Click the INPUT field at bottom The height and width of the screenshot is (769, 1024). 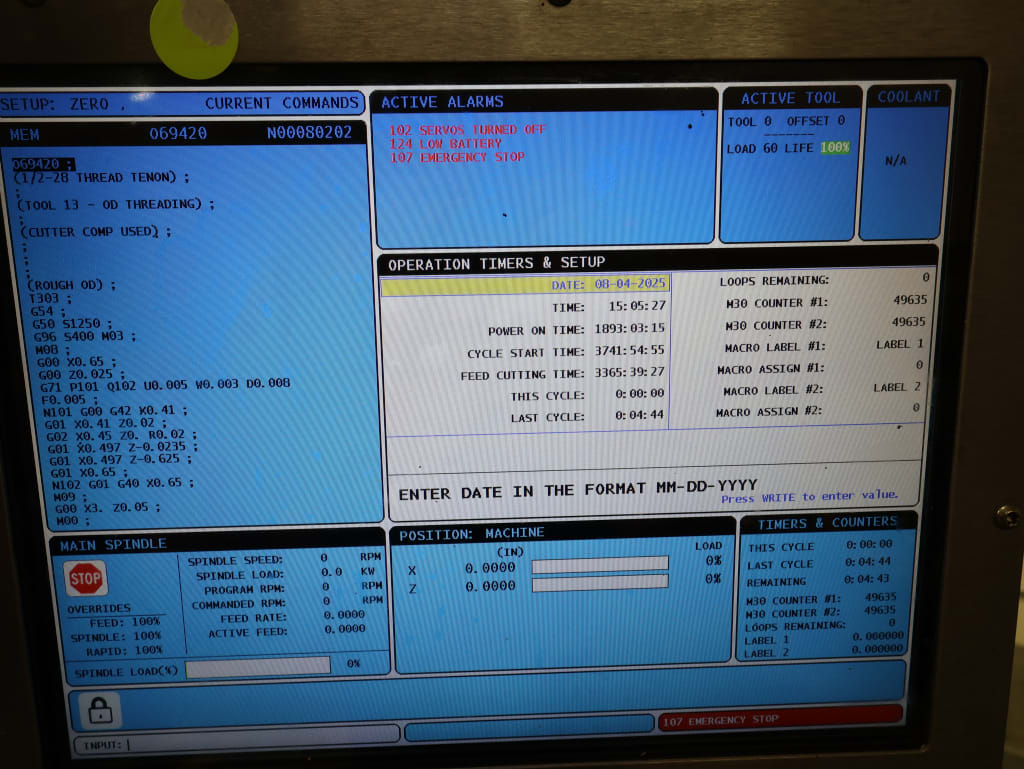point(237,744)
